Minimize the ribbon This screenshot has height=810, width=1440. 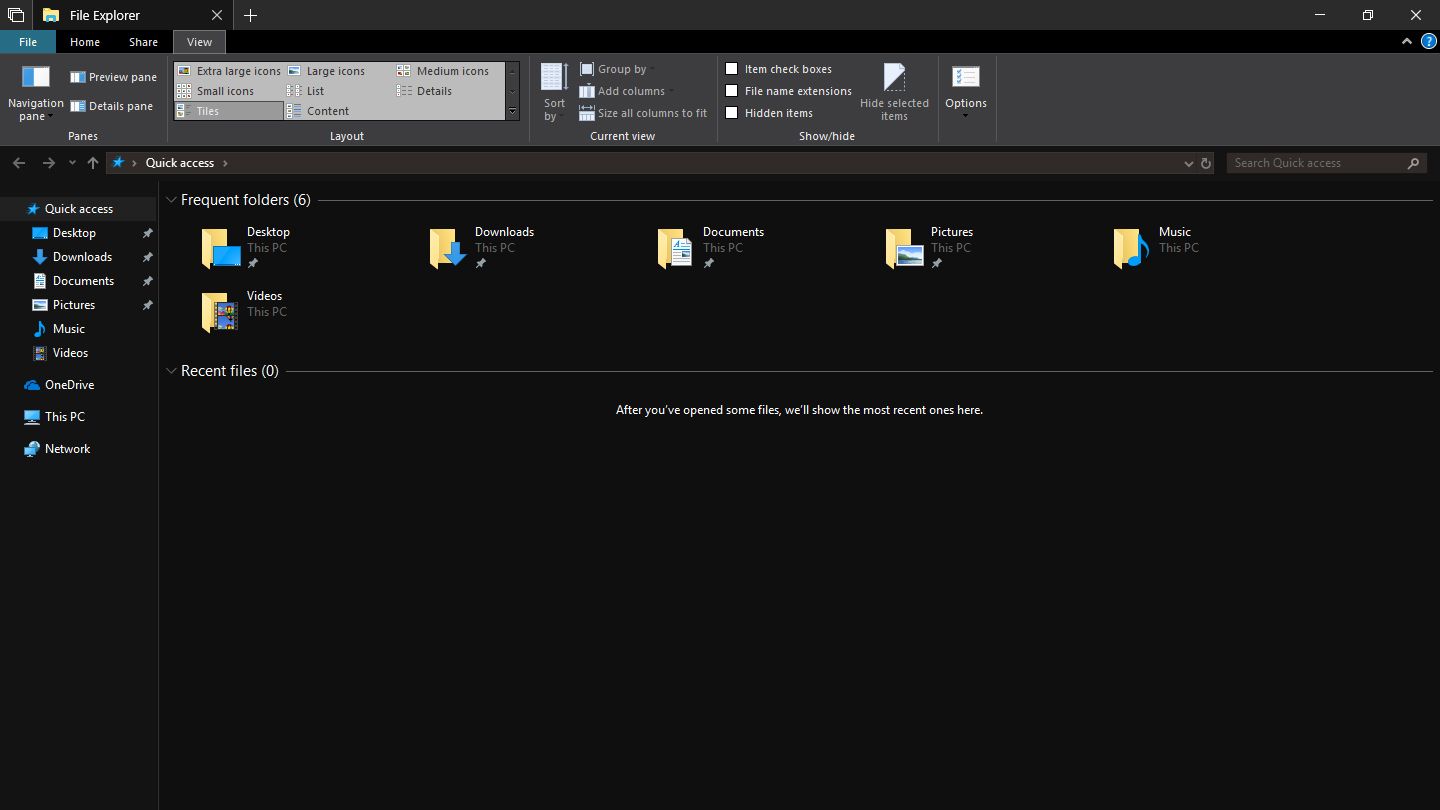[x=1407, y=41]
